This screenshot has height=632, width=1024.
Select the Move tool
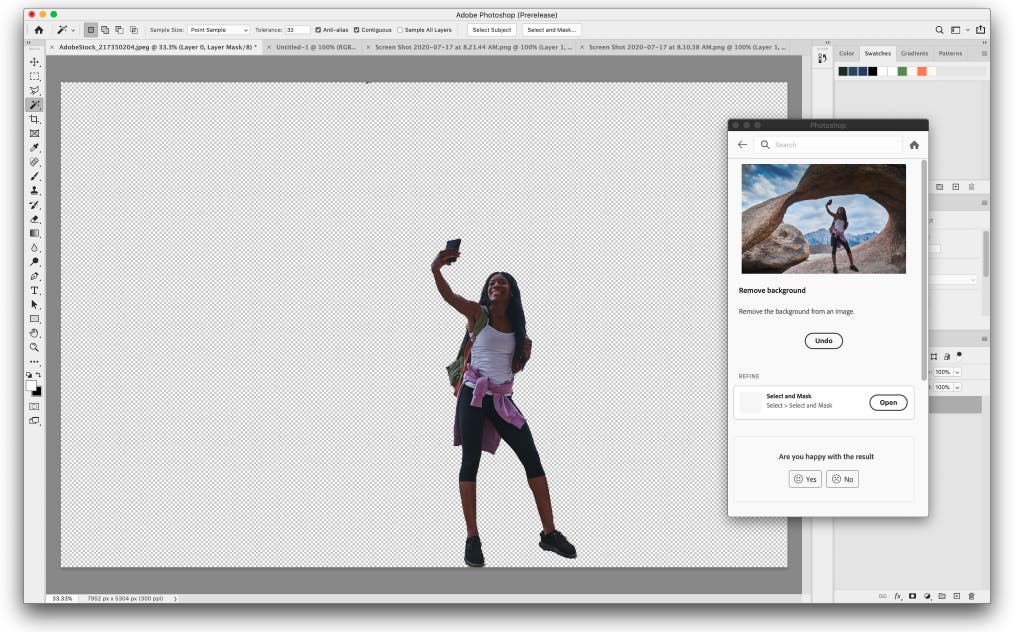point(36,63)
